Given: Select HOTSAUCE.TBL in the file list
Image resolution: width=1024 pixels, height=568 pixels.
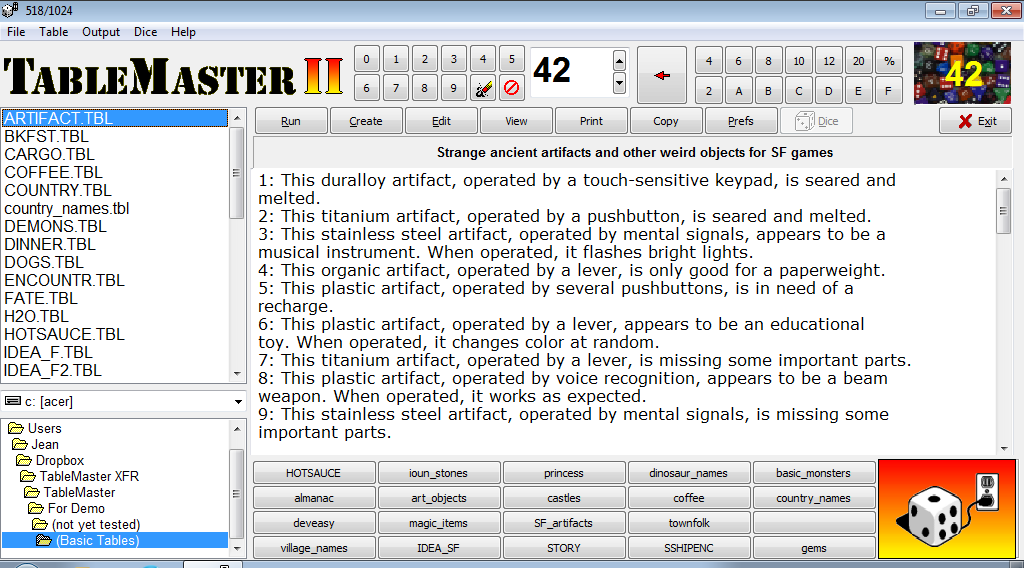Looking at the screenshot, I should click(115, 334).
